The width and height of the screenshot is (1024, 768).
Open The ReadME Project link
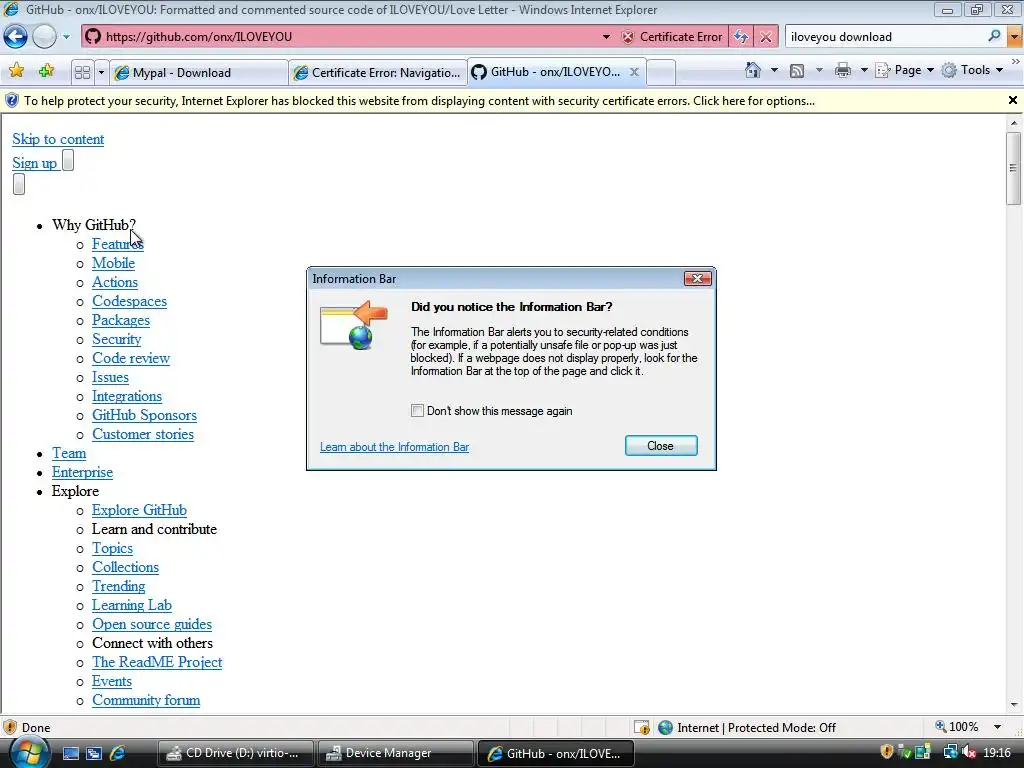tap(157, 662)
